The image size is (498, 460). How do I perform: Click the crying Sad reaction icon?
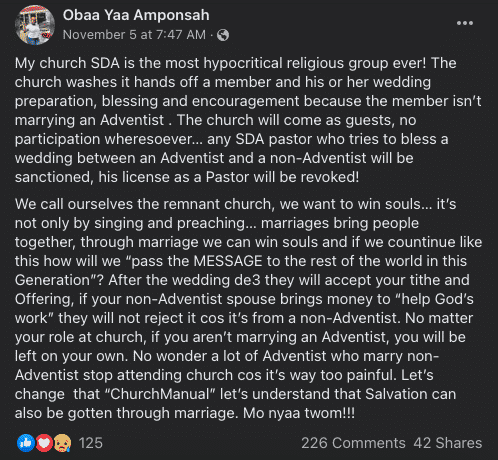62,443
